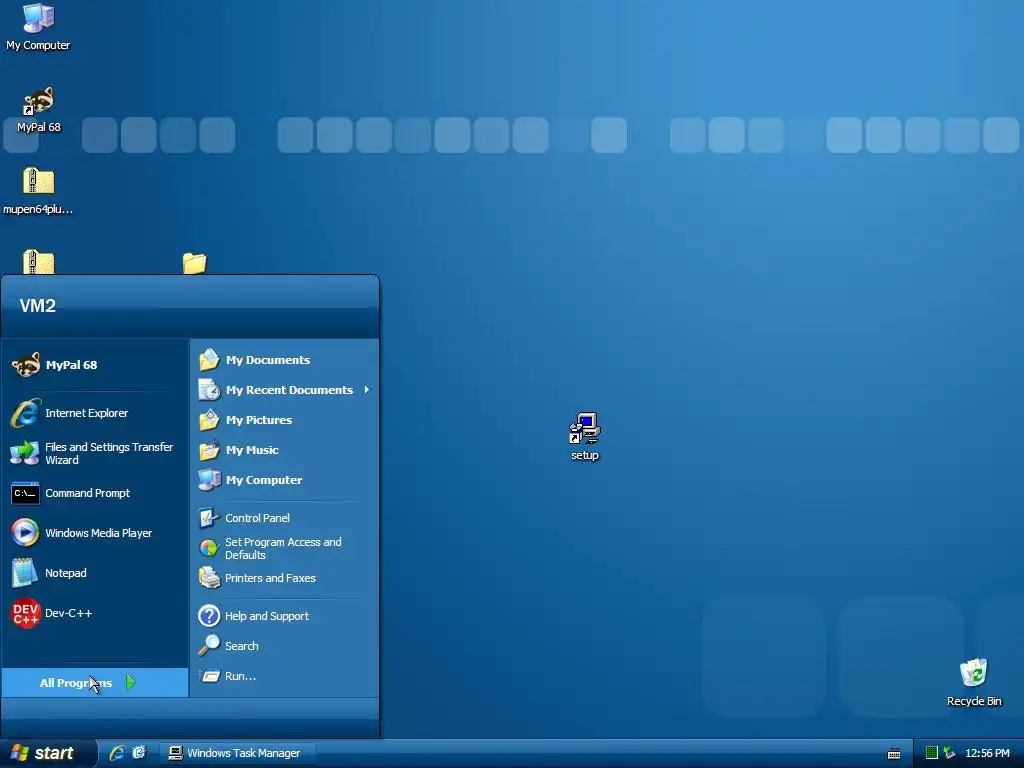Click the second Quick Launch browser icon

click(x=139, y=753)
